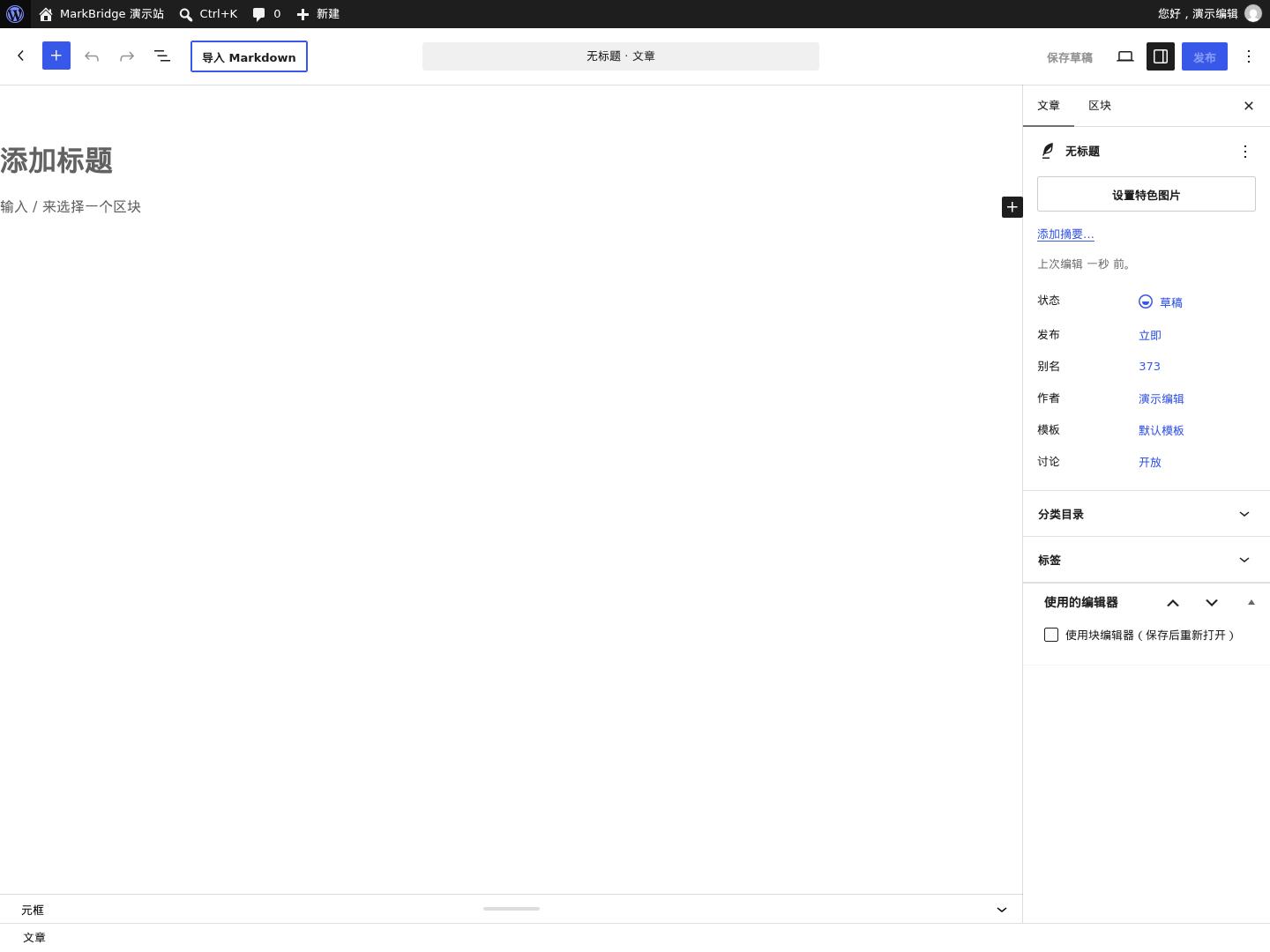Open the editor options three-dot menu

click(1249, 56)
